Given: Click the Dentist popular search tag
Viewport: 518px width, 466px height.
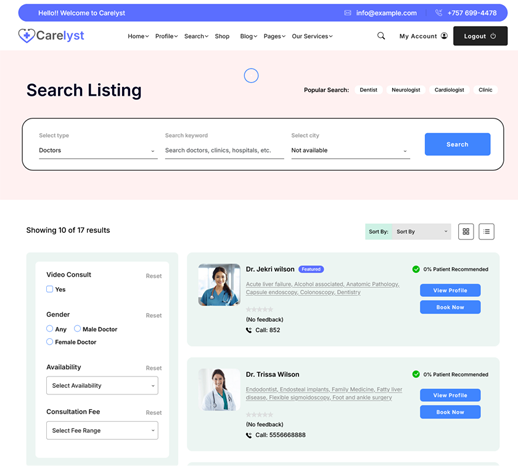Looking at the screenshot, I should 368,90.
